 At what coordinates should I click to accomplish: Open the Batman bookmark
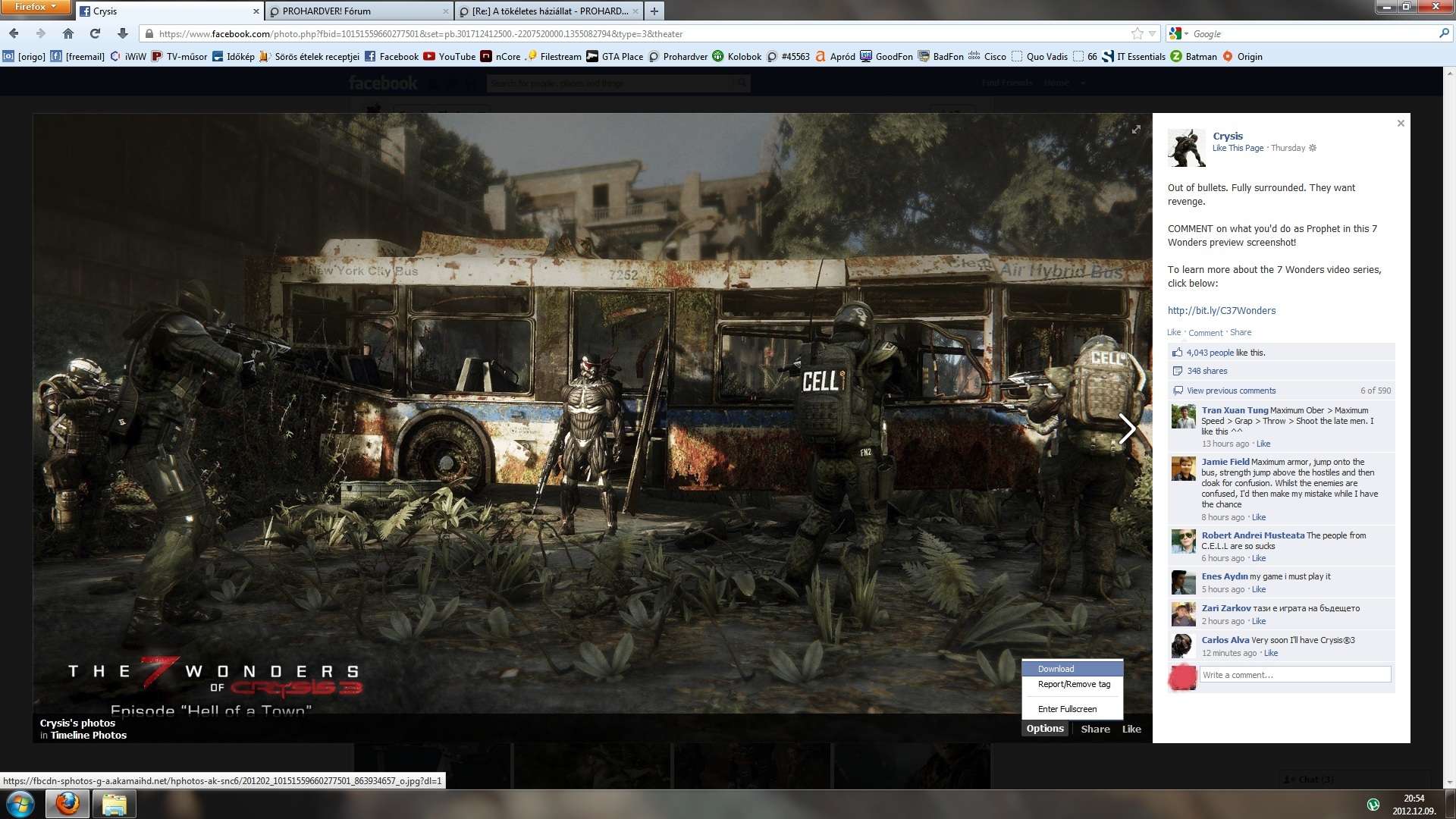pyautogui.click(x=1194, y=56)
